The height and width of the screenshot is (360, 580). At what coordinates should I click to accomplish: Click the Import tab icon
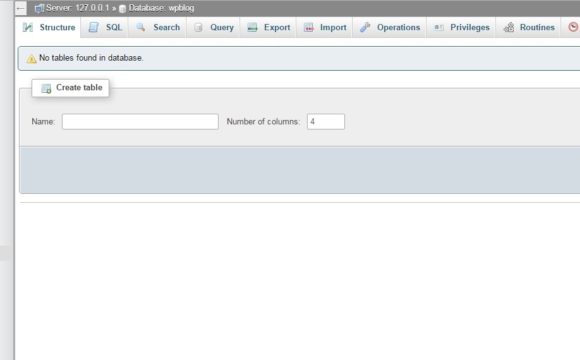308,27
